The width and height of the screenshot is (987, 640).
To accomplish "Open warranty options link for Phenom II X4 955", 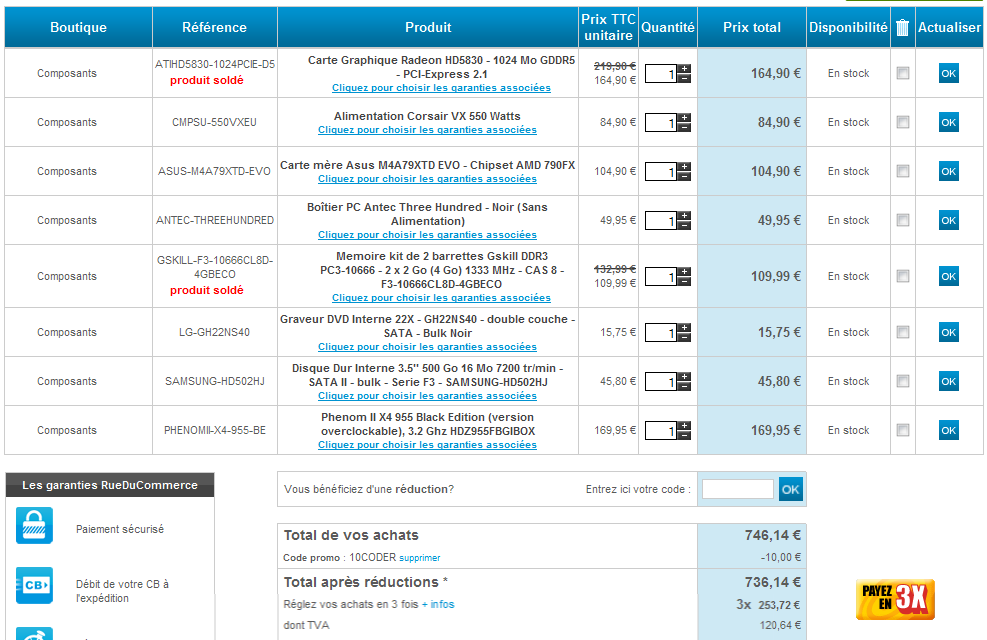I will pos(427,445).
